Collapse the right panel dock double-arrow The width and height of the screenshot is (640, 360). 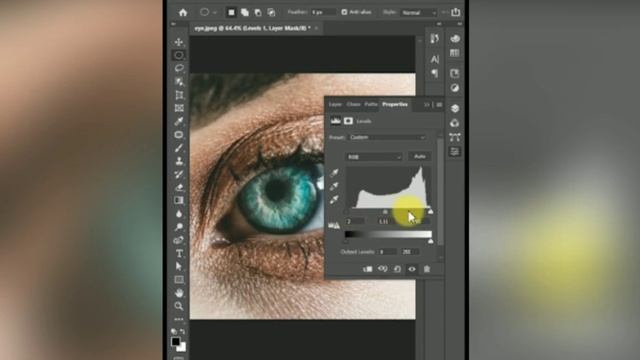(x=460, y=24)
